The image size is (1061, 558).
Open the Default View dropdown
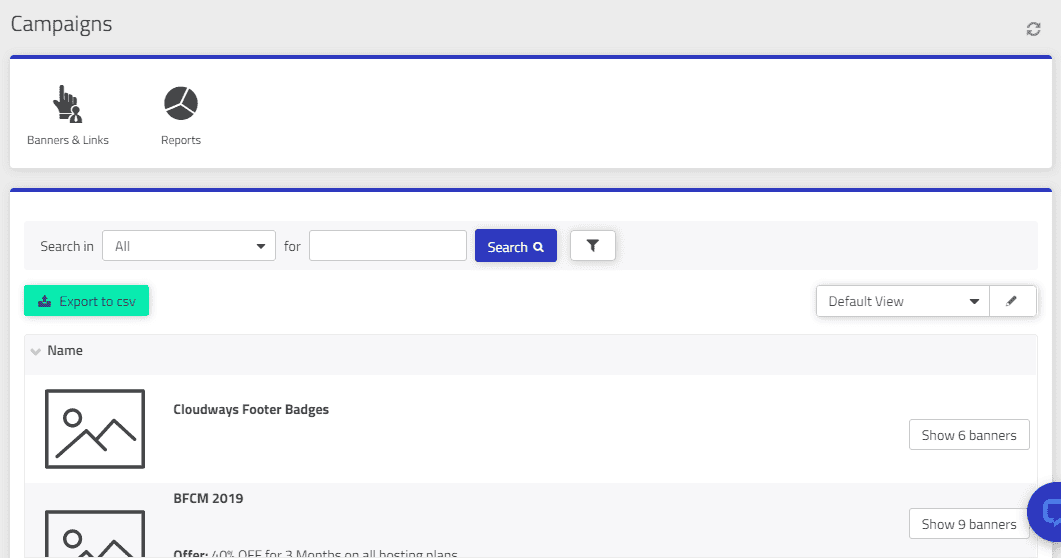[x=903, y=301]
